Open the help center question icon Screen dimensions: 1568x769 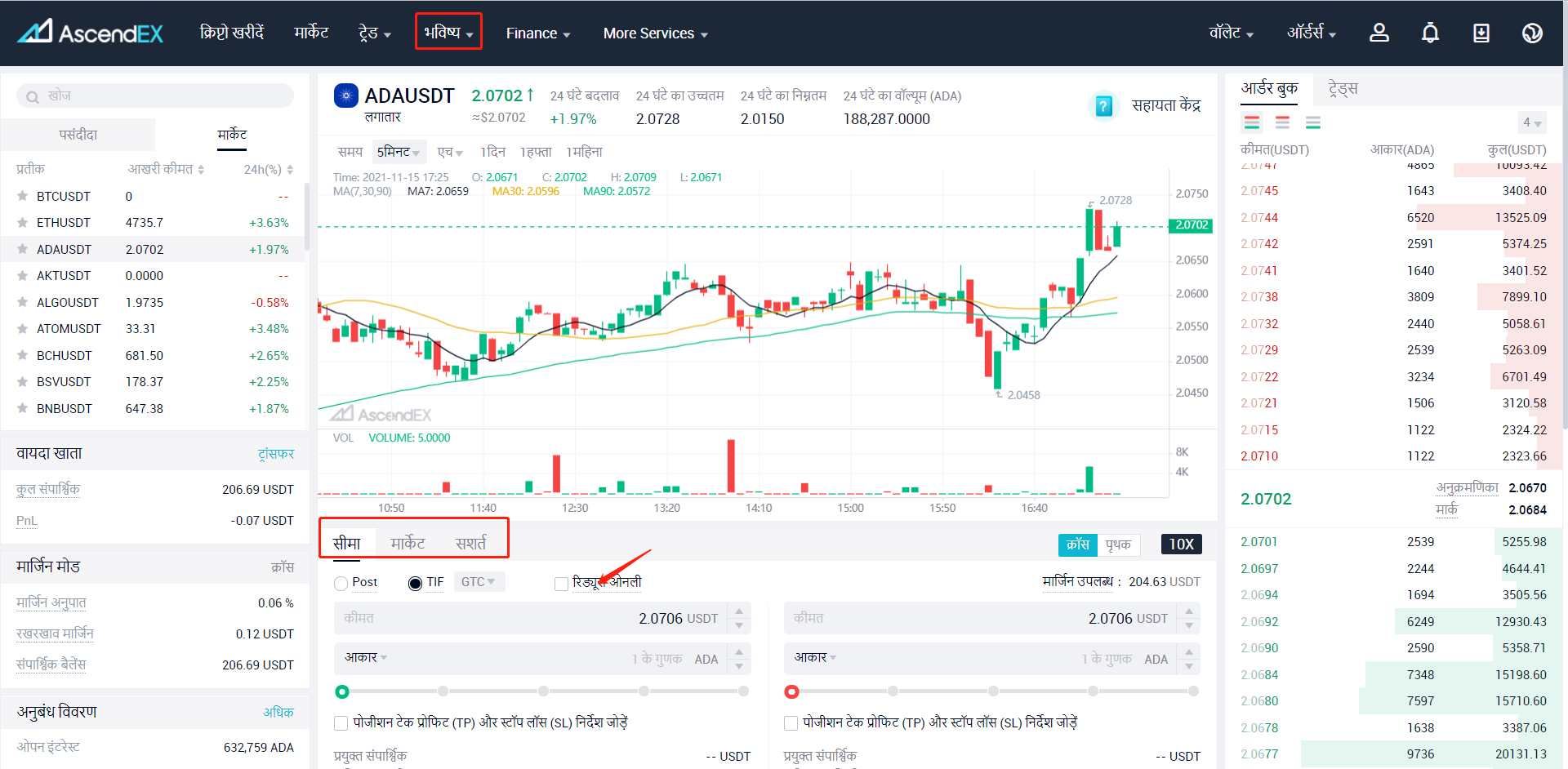tap(1103, 105)
